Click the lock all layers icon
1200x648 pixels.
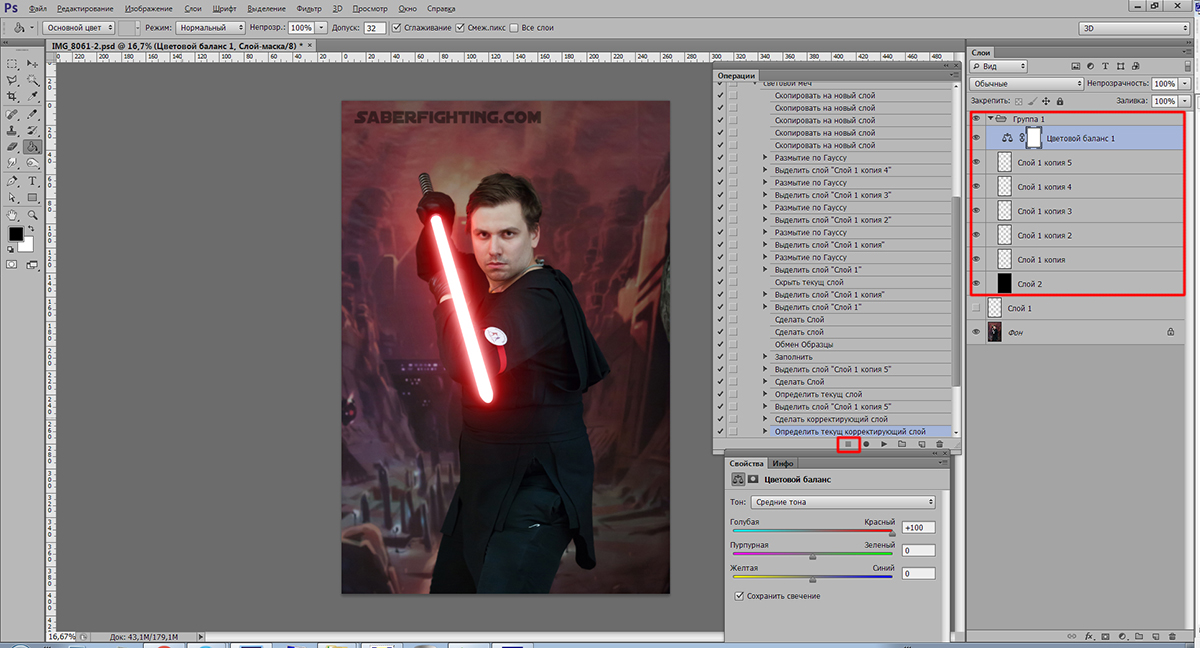pos(1060,101)
